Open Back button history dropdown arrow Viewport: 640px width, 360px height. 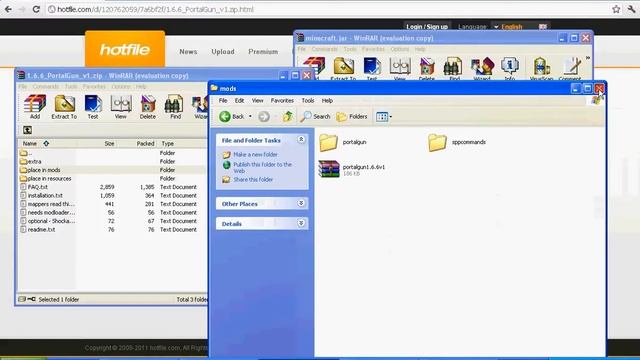point(250,117)
